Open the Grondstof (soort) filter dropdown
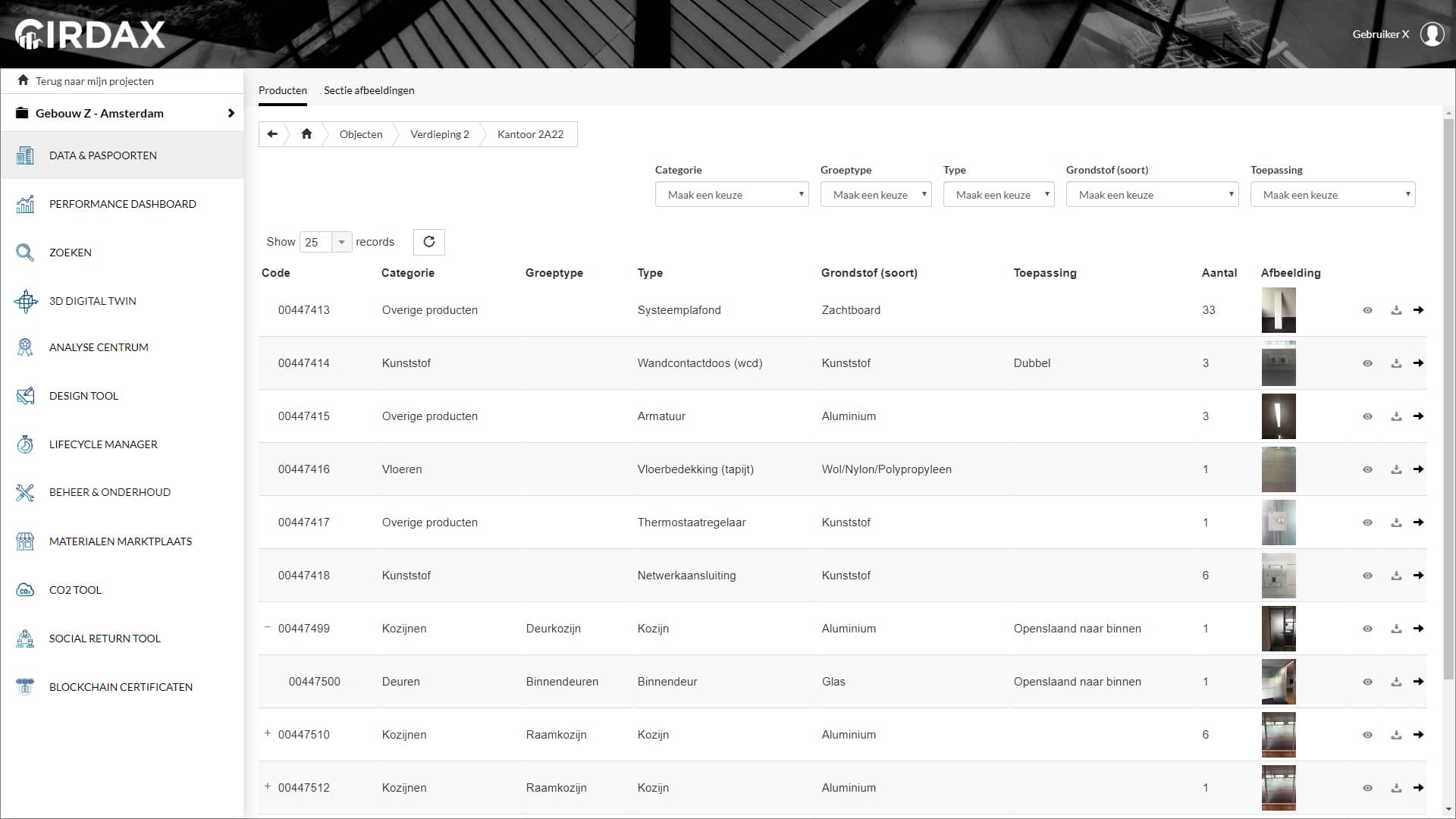1456x819 pixels. [1152, 195]
